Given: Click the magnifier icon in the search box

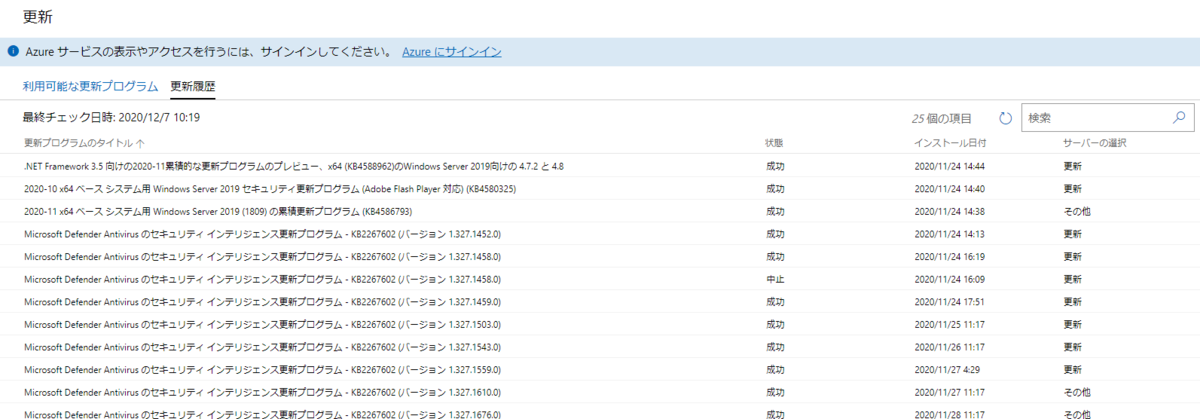Looking at the screenshot, I should point(1178,117).
